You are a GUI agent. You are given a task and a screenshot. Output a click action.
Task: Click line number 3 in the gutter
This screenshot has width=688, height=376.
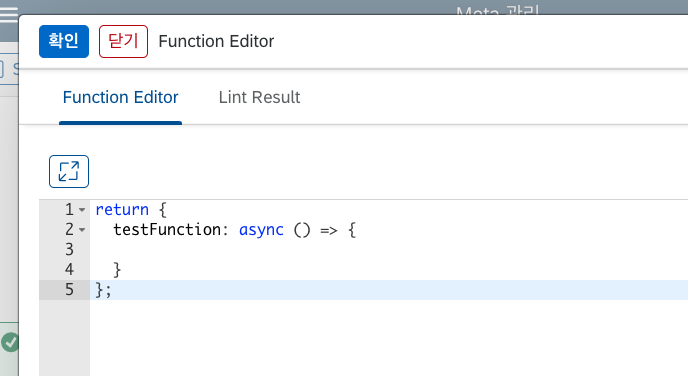coord(69,250)
